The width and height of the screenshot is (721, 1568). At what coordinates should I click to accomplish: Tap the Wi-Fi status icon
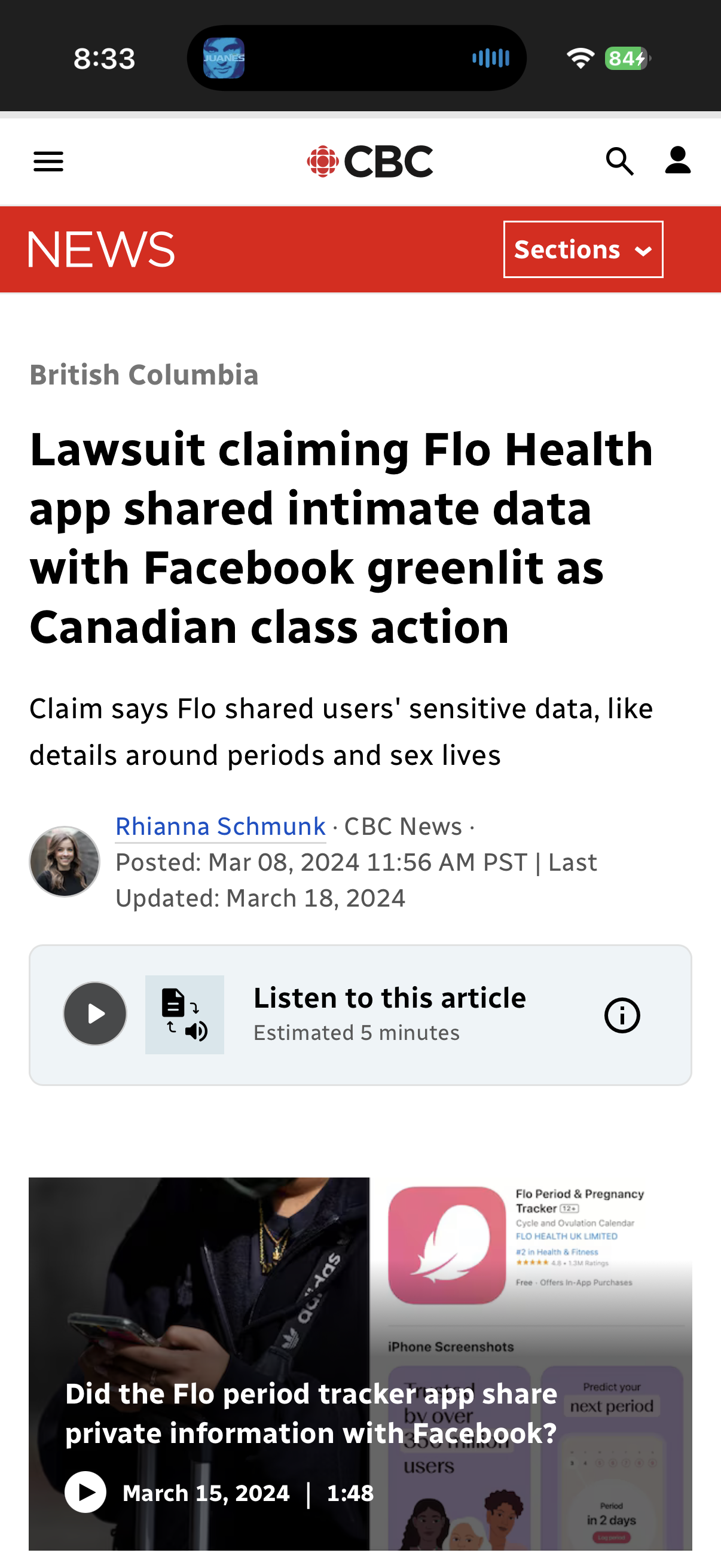click(x=579, y=57)
